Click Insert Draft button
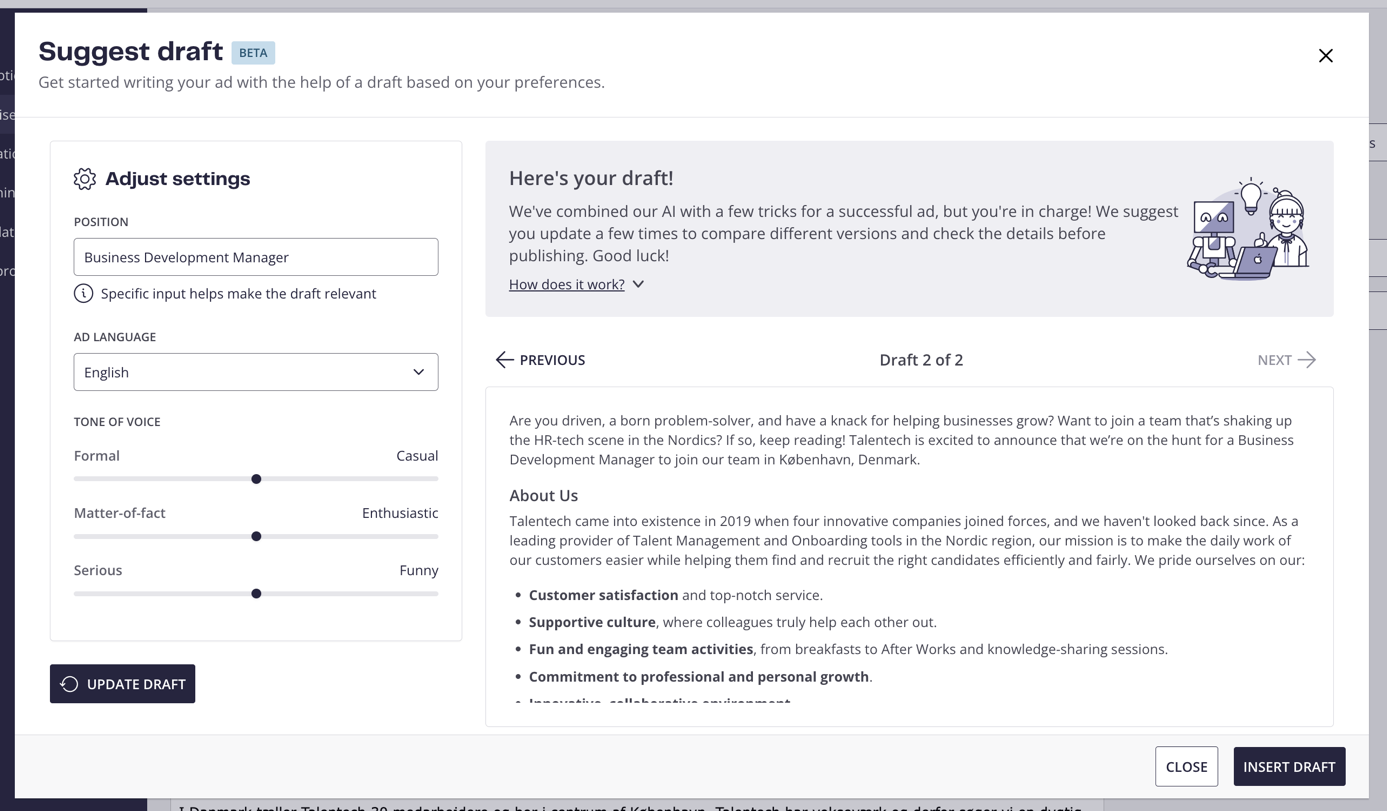This screenshot has height=811, width=1387. point(1289,767)
